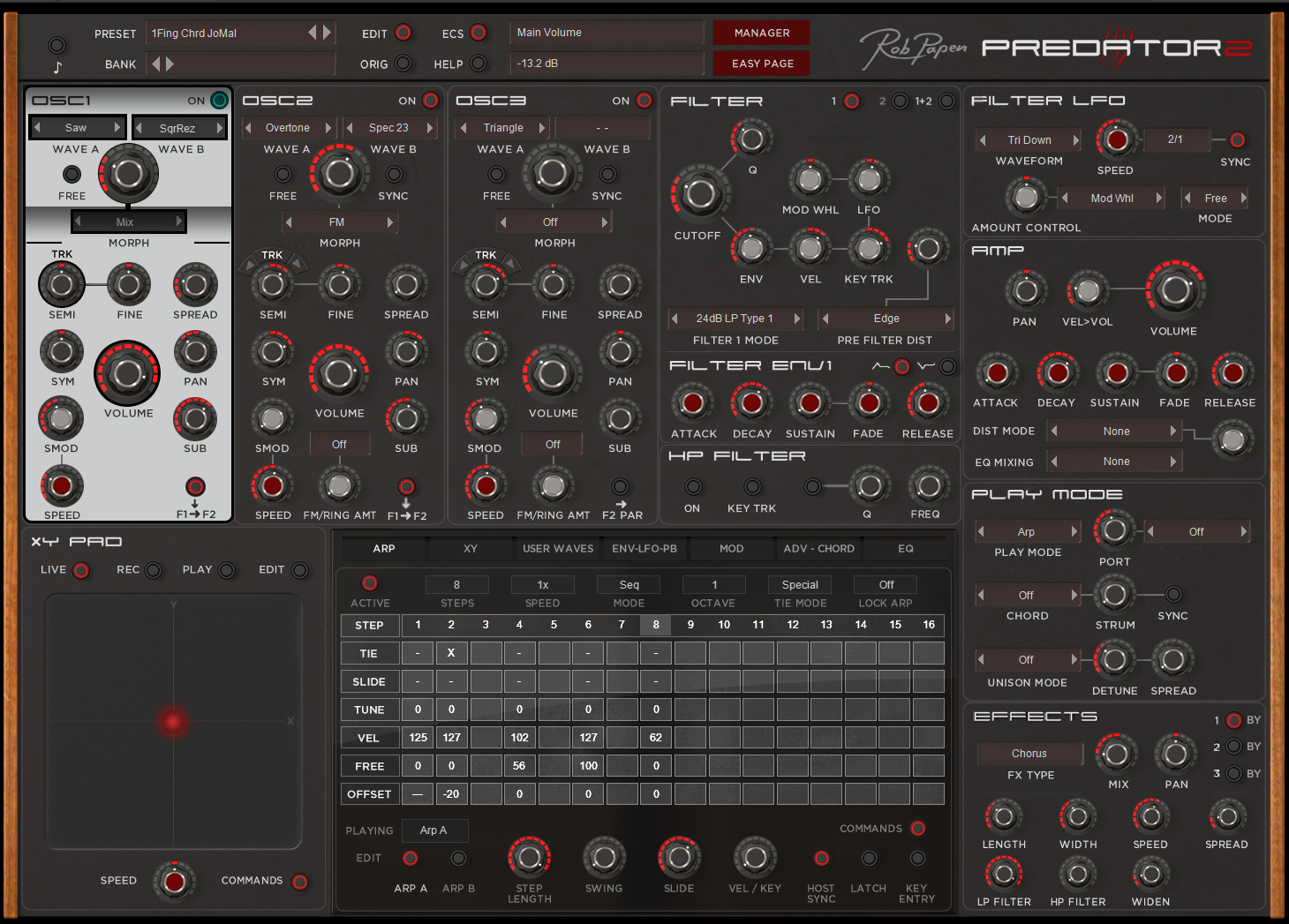Click the Step Length knob
Image resolution: width=1289 pixels, height=924 pixels.
tap(529, 857)
